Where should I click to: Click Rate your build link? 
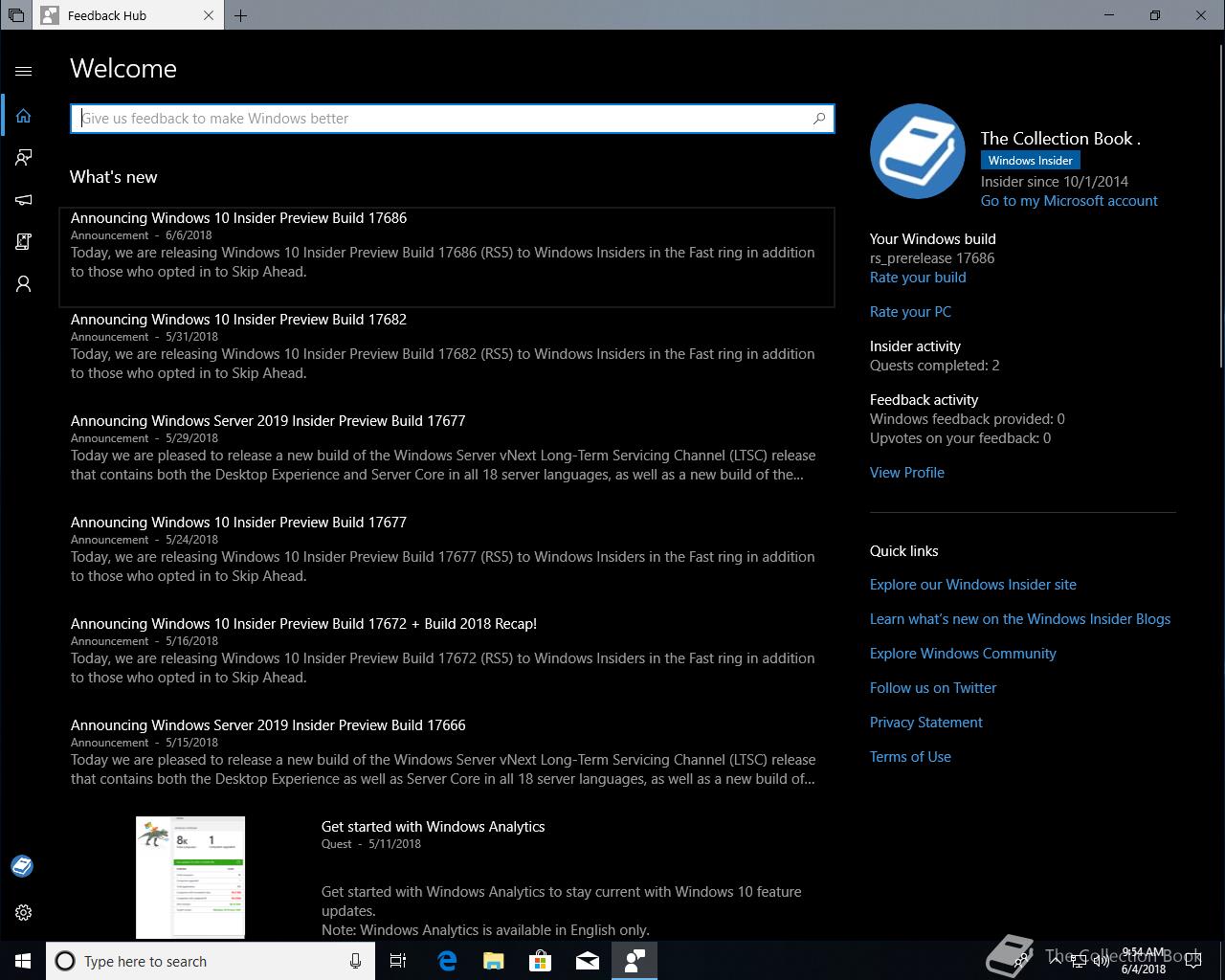tap(918, 278)
